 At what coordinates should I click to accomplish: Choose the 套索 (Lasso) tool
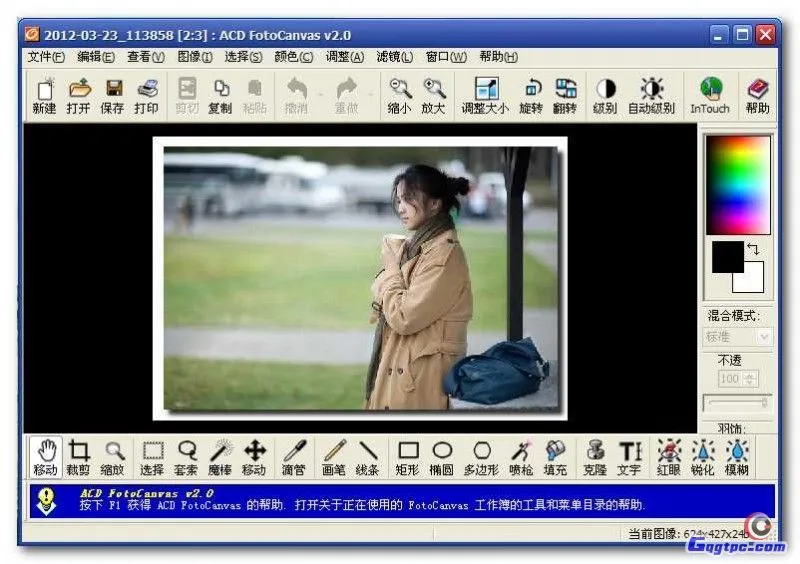(186, 457)
